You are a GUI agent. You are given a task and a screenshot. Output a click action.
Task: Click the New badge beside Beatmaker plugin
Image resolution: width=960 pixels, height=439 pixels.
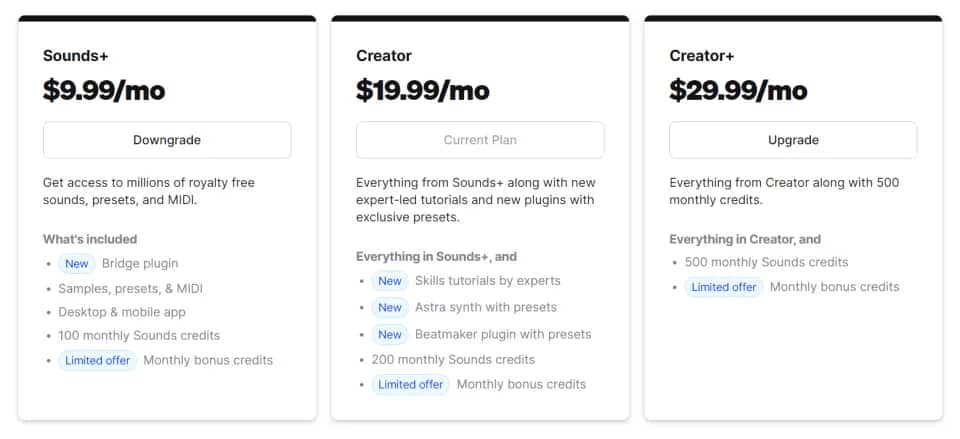coord(389,334)
